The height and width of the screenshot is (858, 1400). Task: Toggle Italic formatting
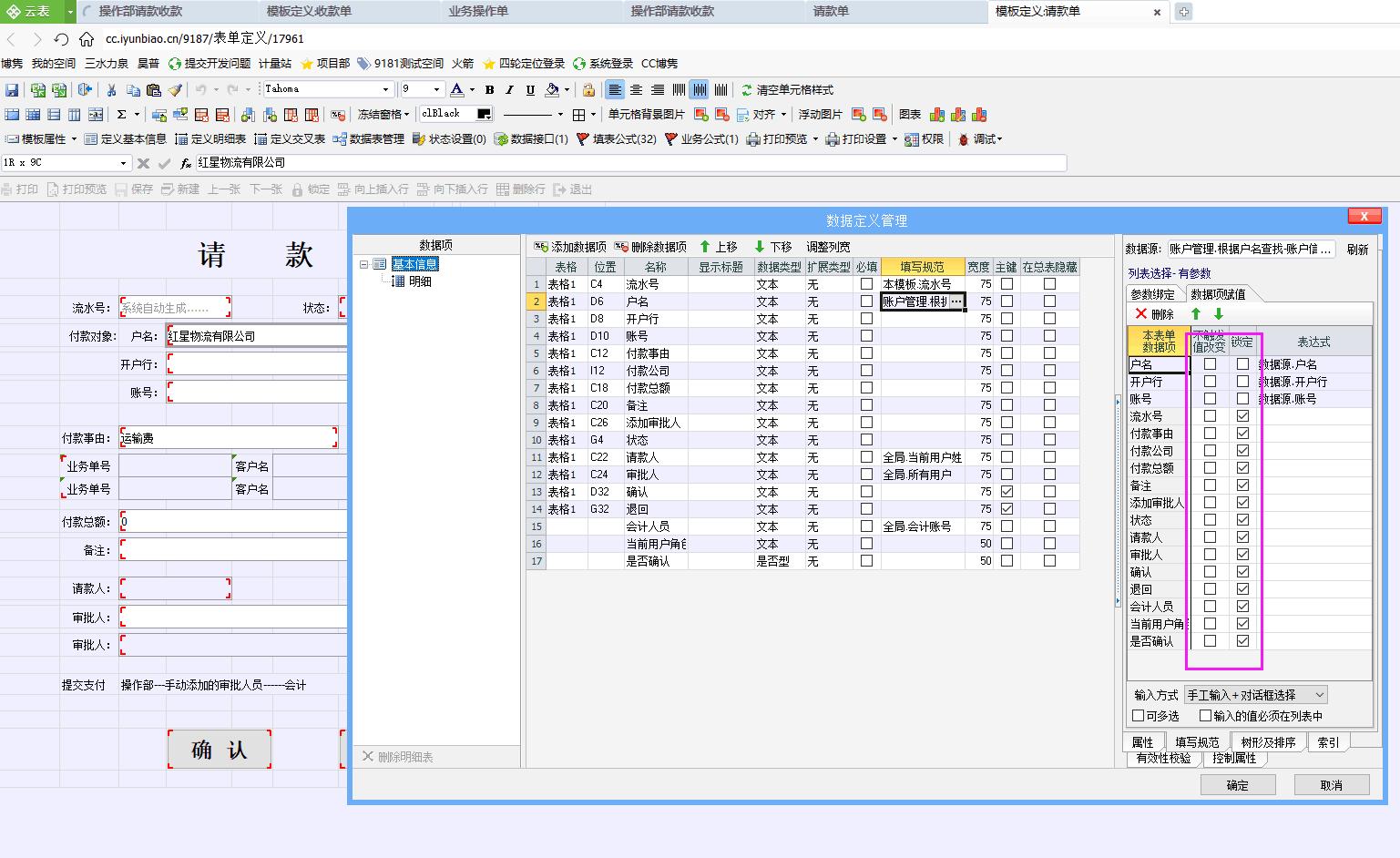click(509, 89)
